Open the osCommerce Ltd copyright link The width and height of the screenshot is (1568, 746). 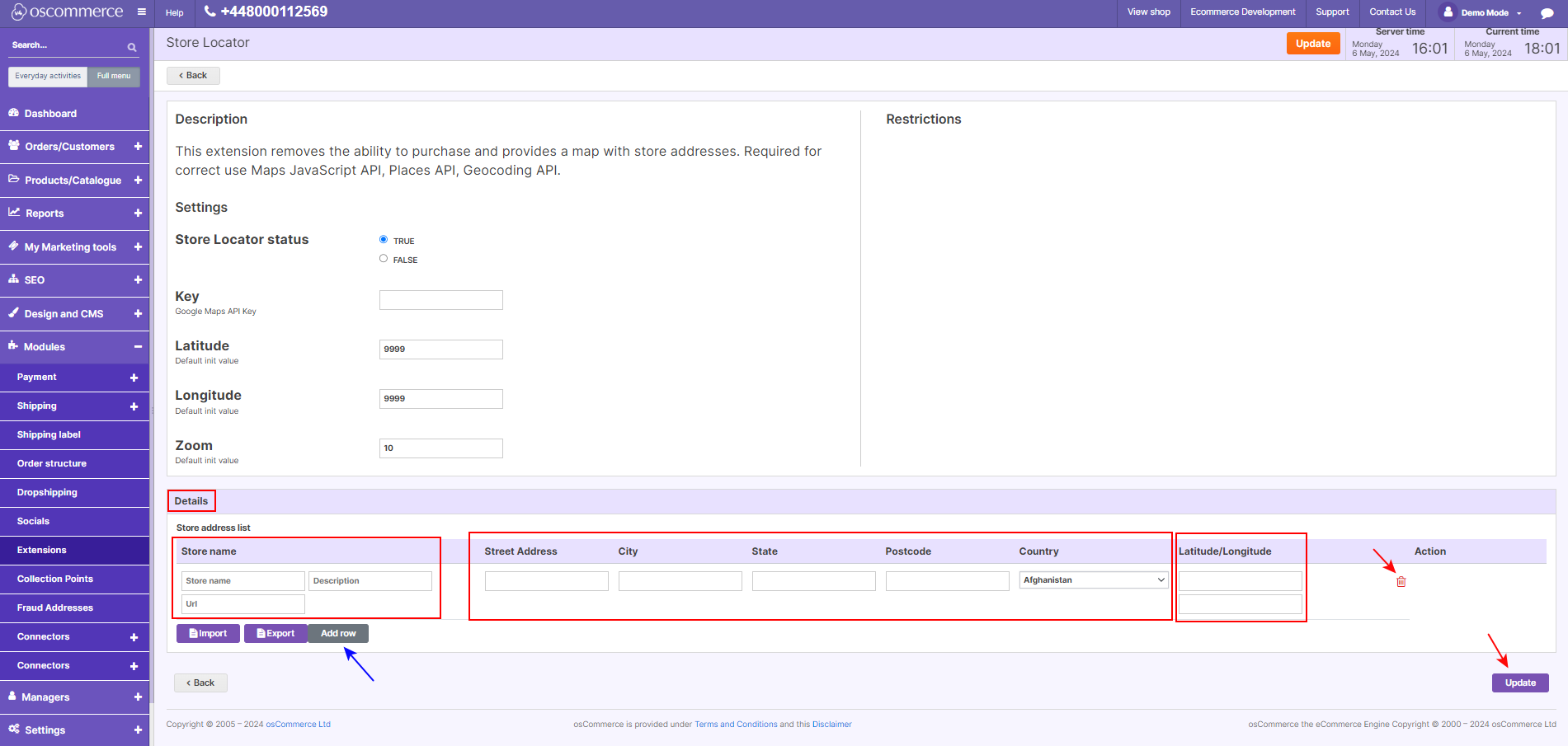[298, 725]
